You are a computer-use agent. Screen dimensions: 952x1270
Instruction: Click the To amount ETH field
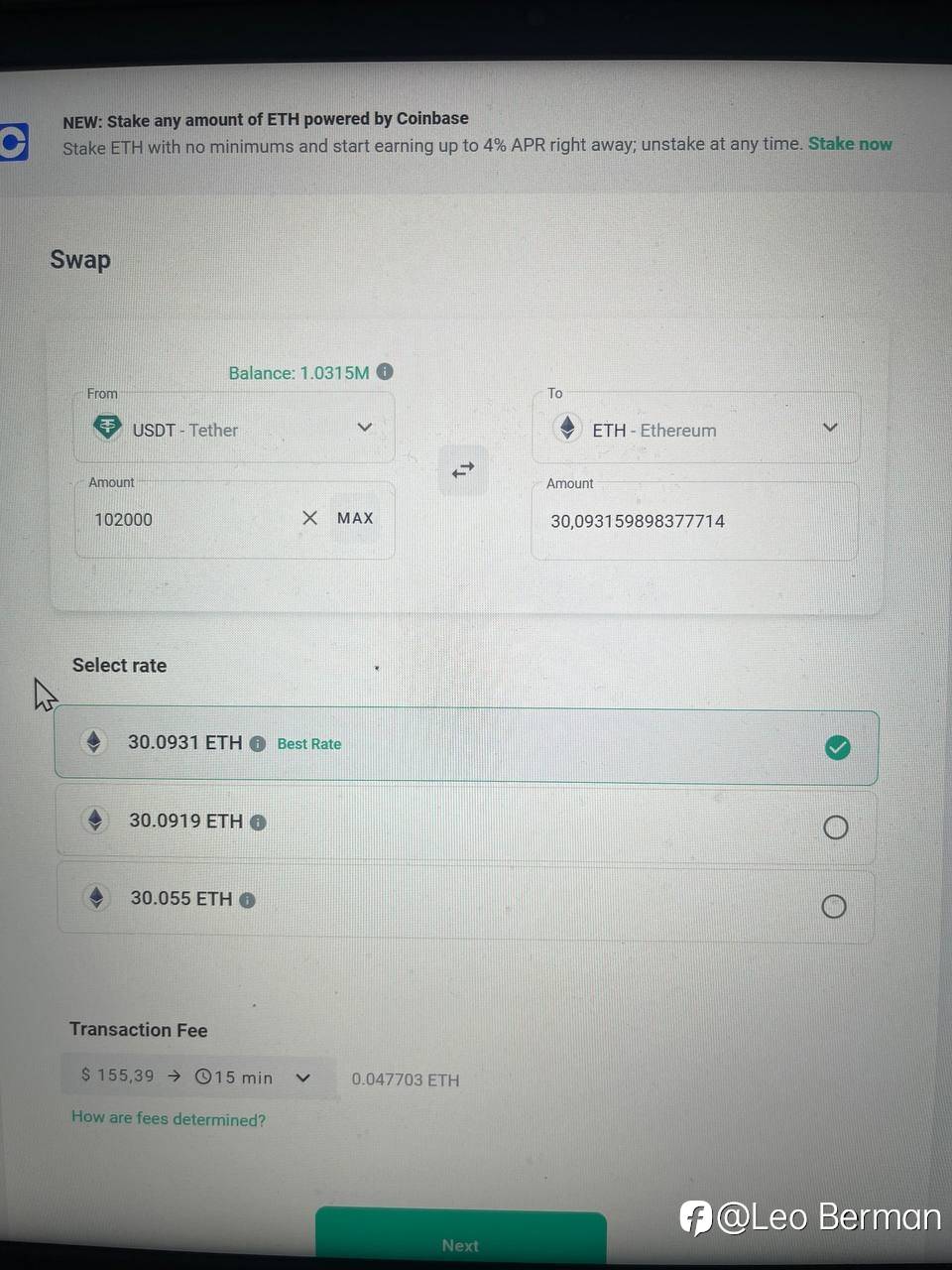coord(694,522)
